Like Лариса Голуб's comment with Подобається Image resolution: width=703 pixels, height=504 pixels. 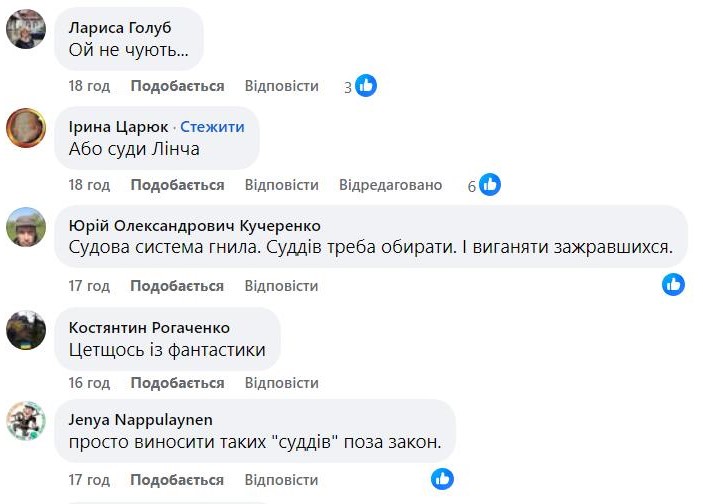tap(177, 86)
